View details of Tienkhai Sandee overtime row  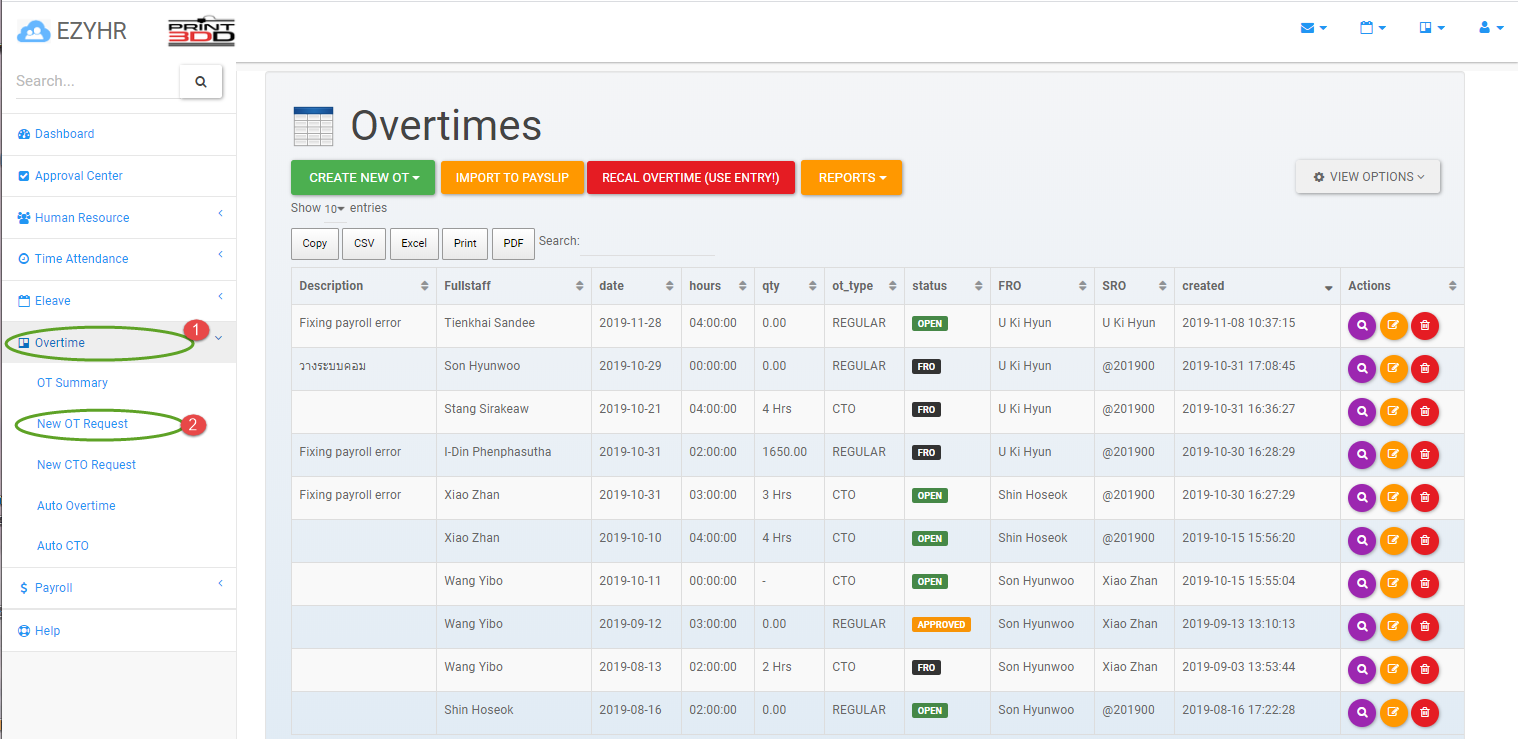coord(1362,325)
